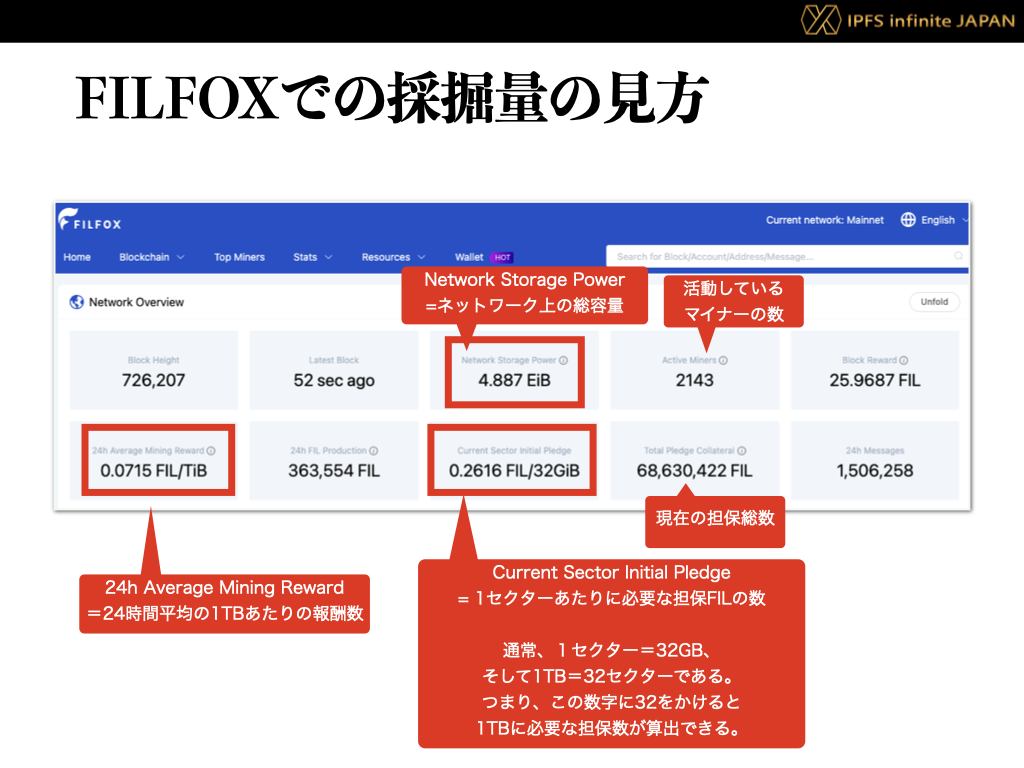Viewport: 1024px width, 768px height.
Task: Click the search magnifier icon
Action: pyautogui.click(x=958, y=256)
